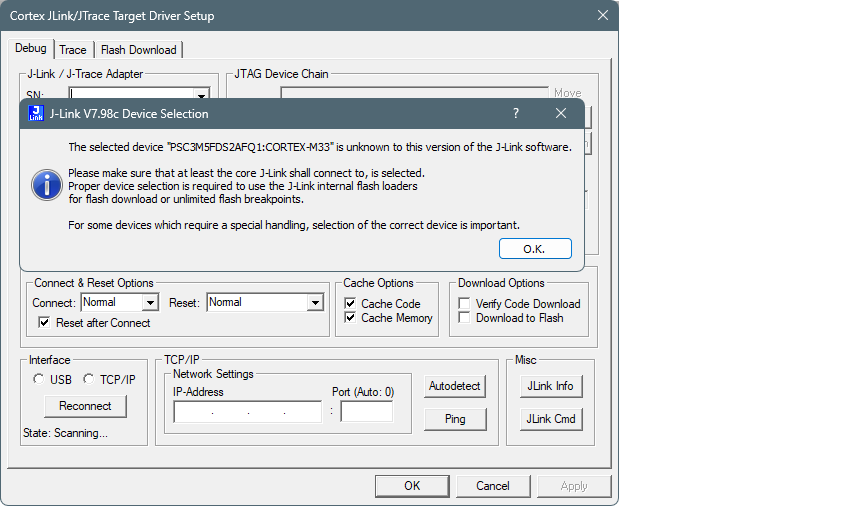
Task: Select the TCP/IP interface radio button
Action: click(x=89, y=379)
